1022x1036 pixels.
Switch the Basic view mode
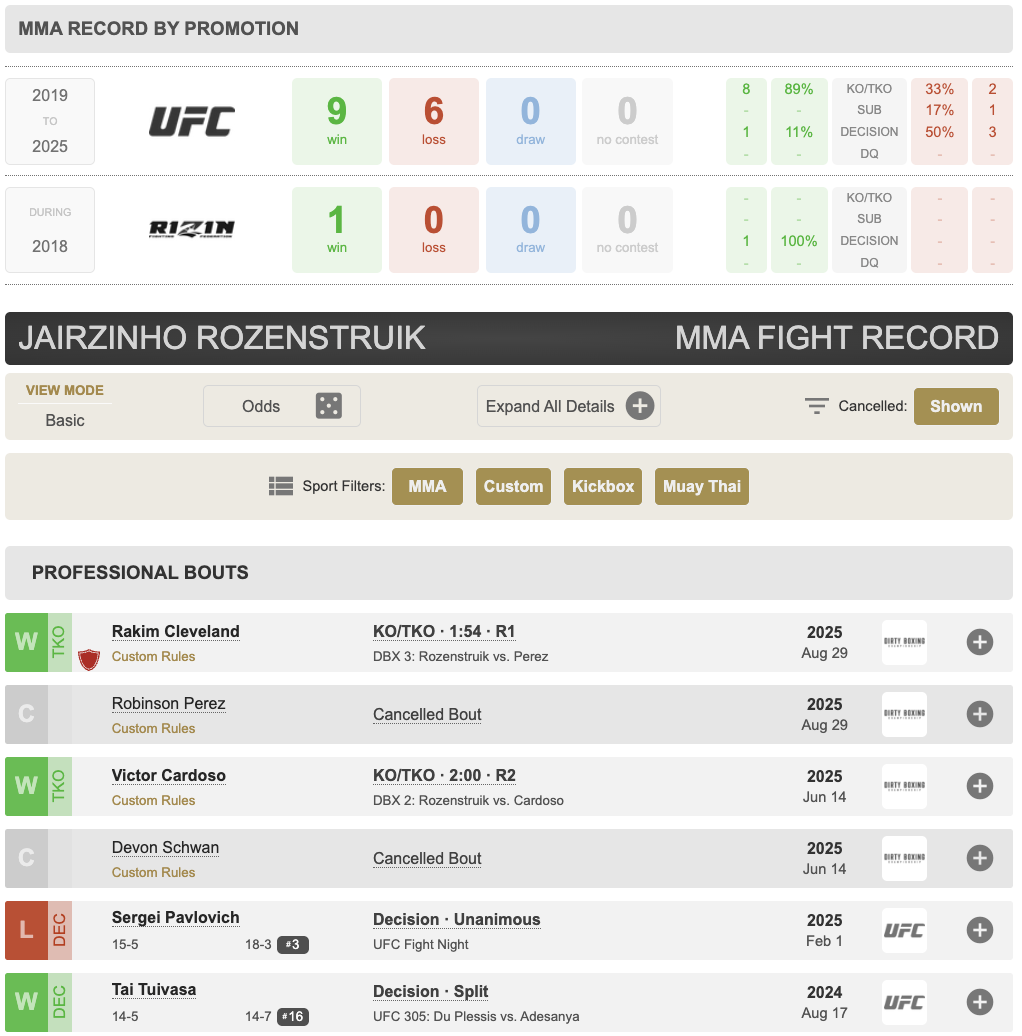(65, 420)
